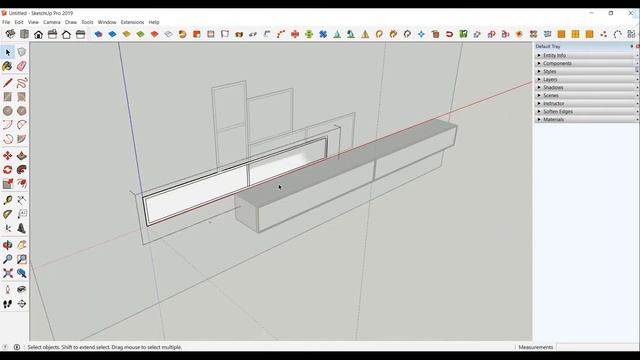Choose the Orbit tool
640x360 pixels.
pyautogui.click(x=8, y=245)
